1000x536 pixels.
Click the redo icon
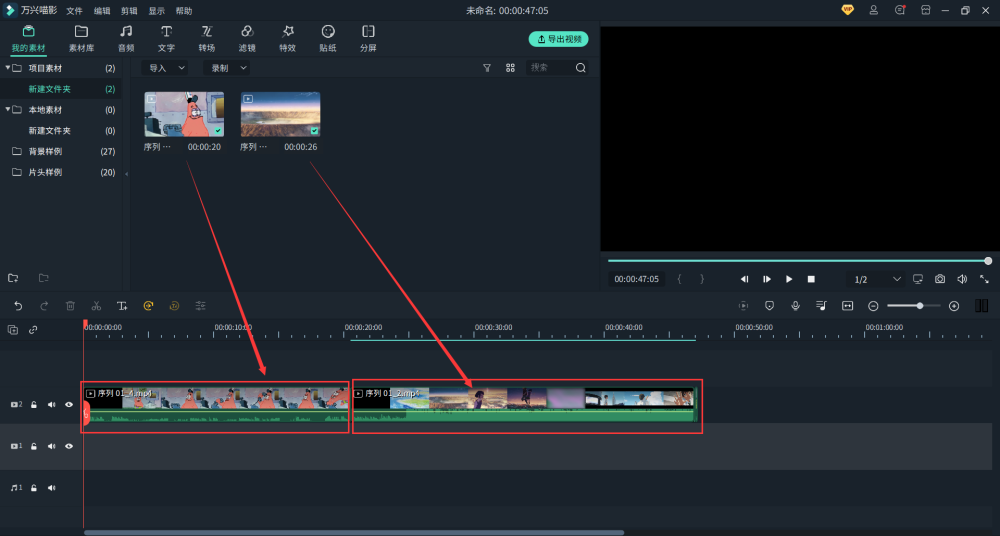tap(44, 306)
